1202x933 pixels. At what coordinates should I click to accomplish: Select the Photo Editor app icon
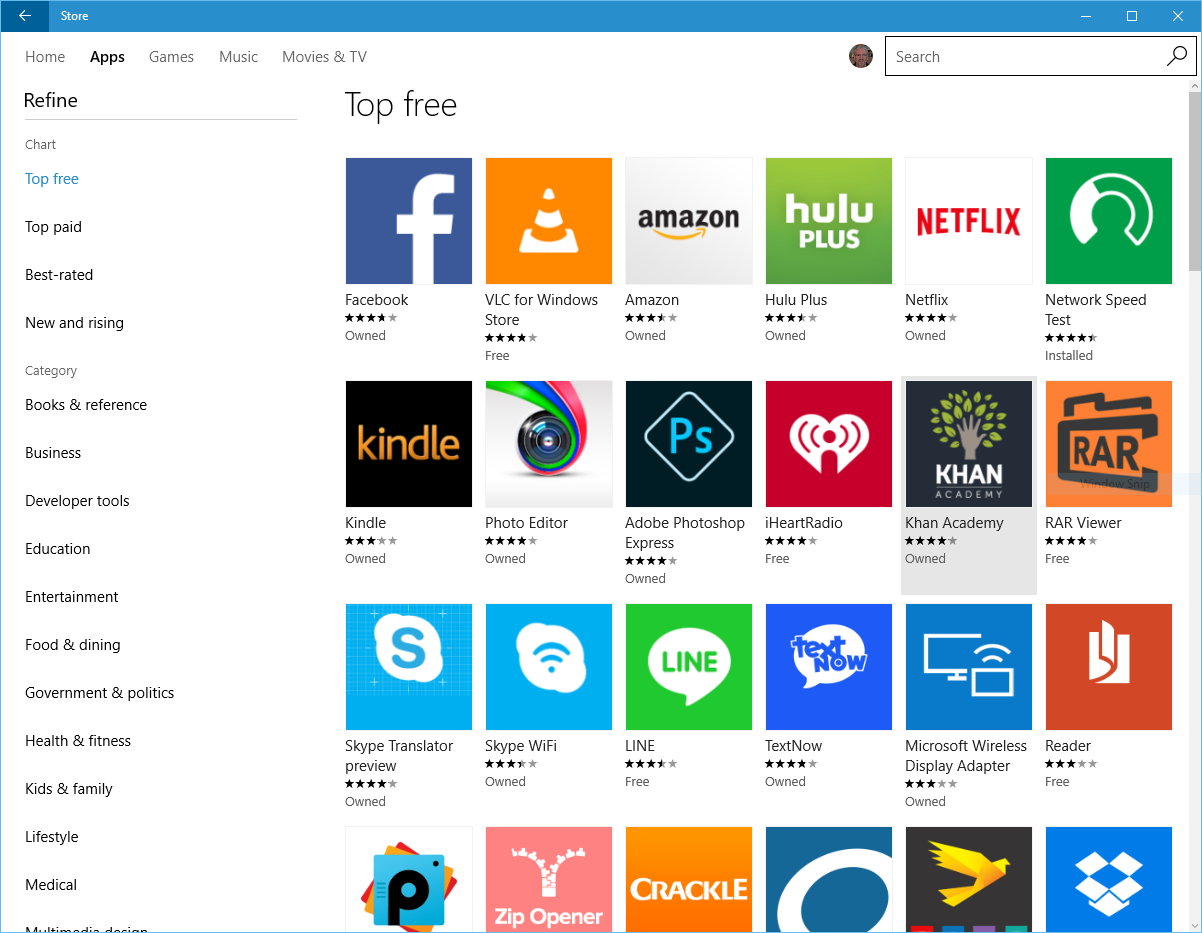tap(548, 444)
